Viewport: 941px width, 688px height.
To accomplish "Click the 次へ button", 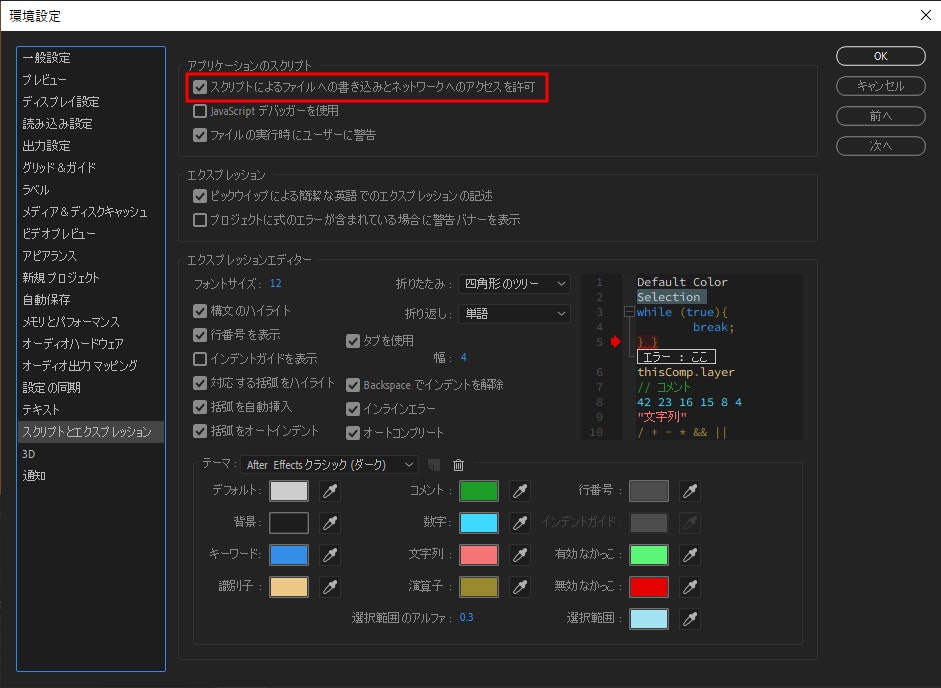I will tap(879, 145).
